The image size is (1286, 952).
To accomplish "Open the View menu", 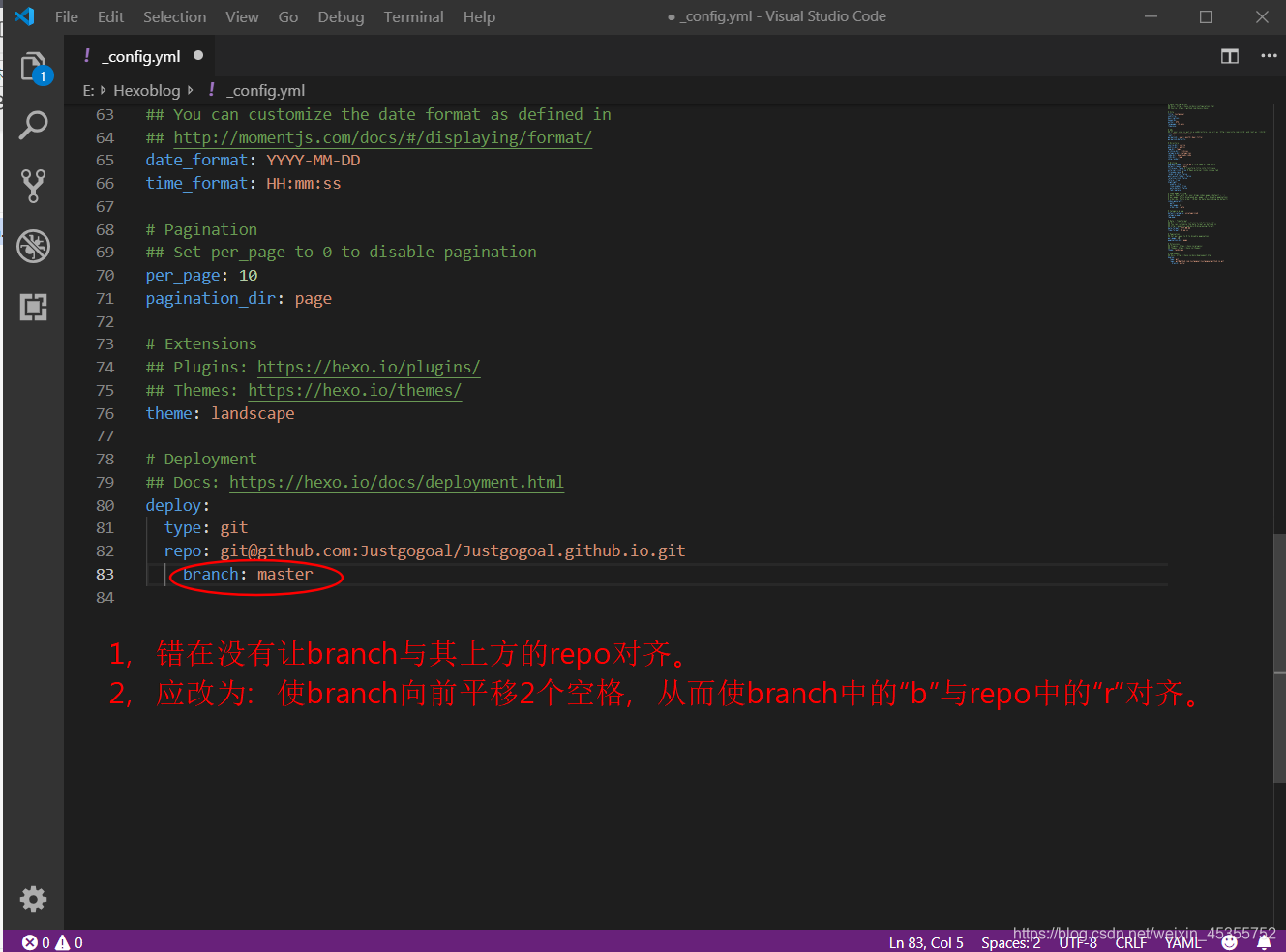I will (x=242, y=16).
